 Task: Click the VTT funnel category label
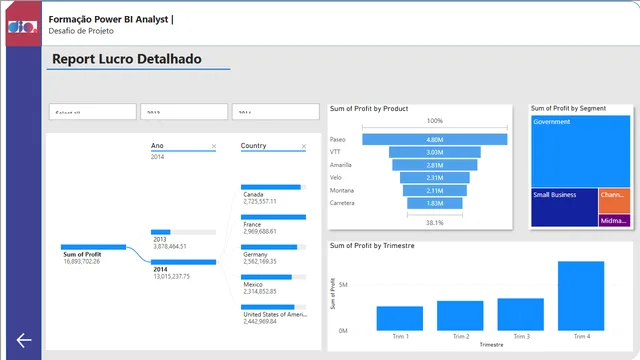335,152
